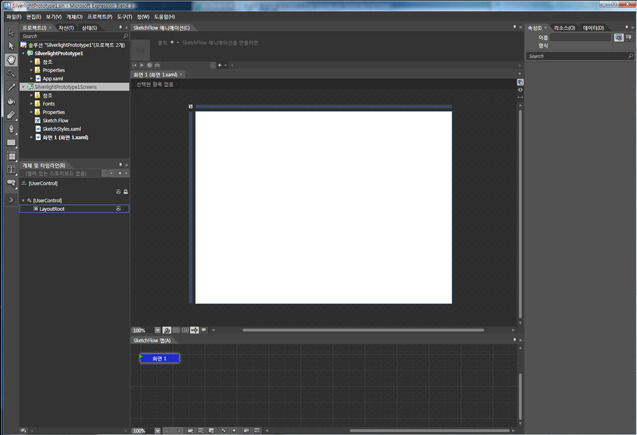Toggle snapping to snaplines button
The width and height of the screenshot is (637, 435).
[195, 330]
